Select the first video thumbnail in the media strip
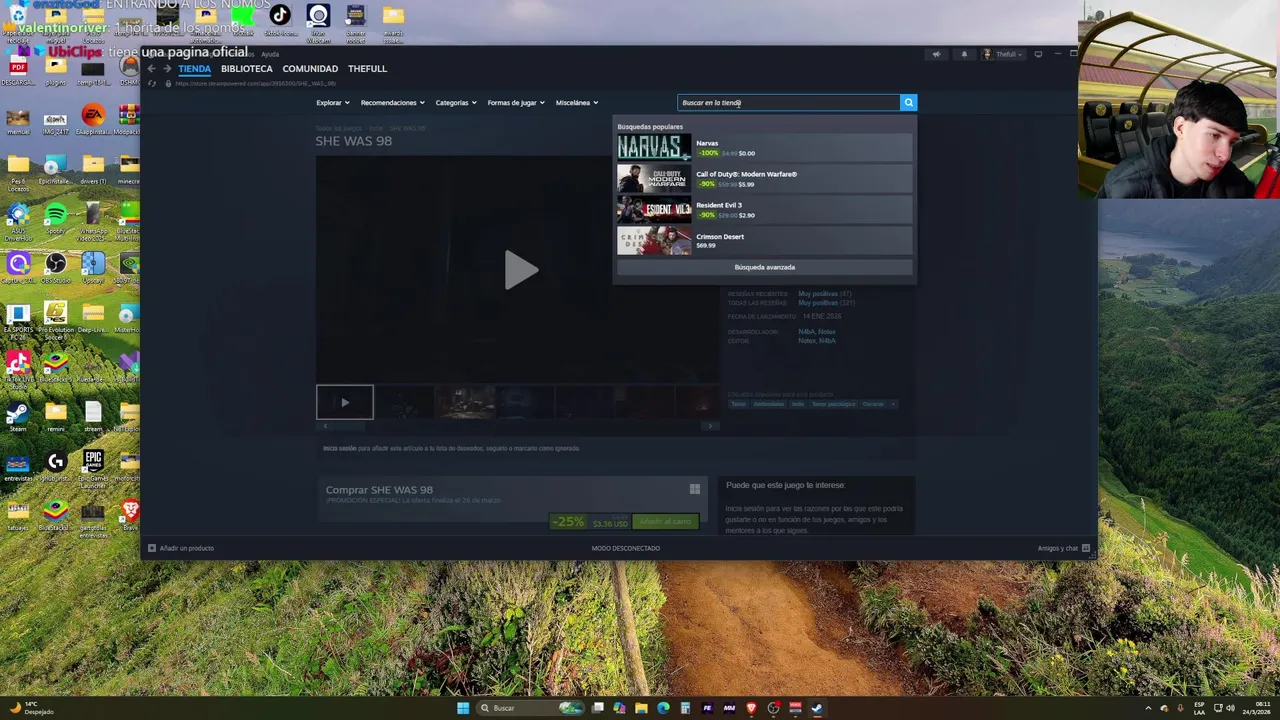This screenshot has width=1280, height=720. click(345, 402)
